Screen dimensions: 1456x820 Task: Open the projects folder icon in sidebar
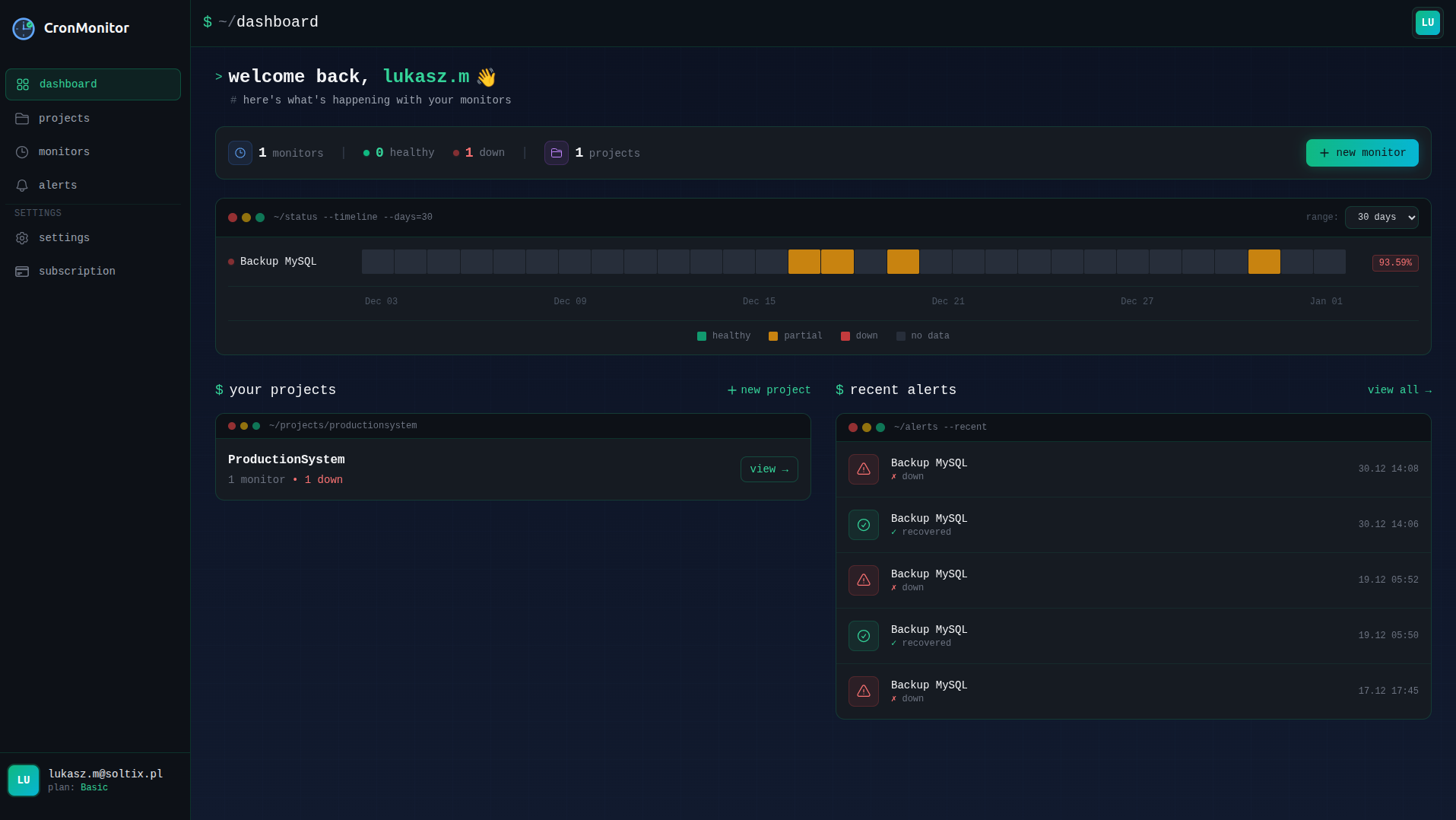(23, 118)
